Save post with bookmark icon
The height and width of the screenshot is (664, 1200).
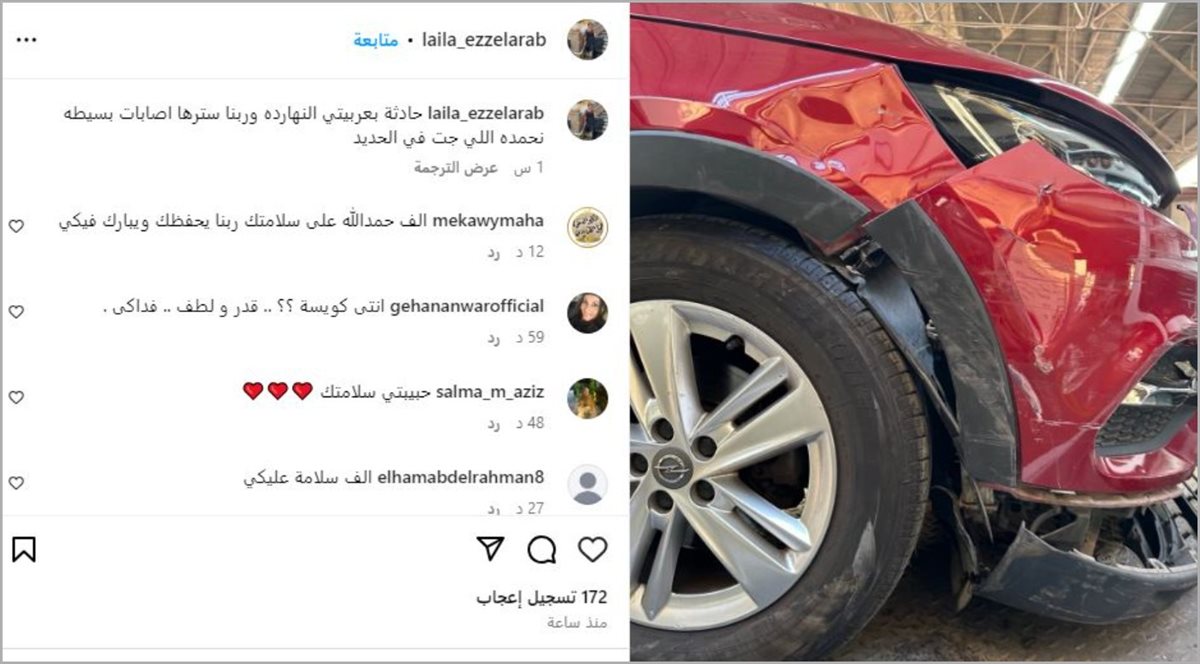[24, 549]
